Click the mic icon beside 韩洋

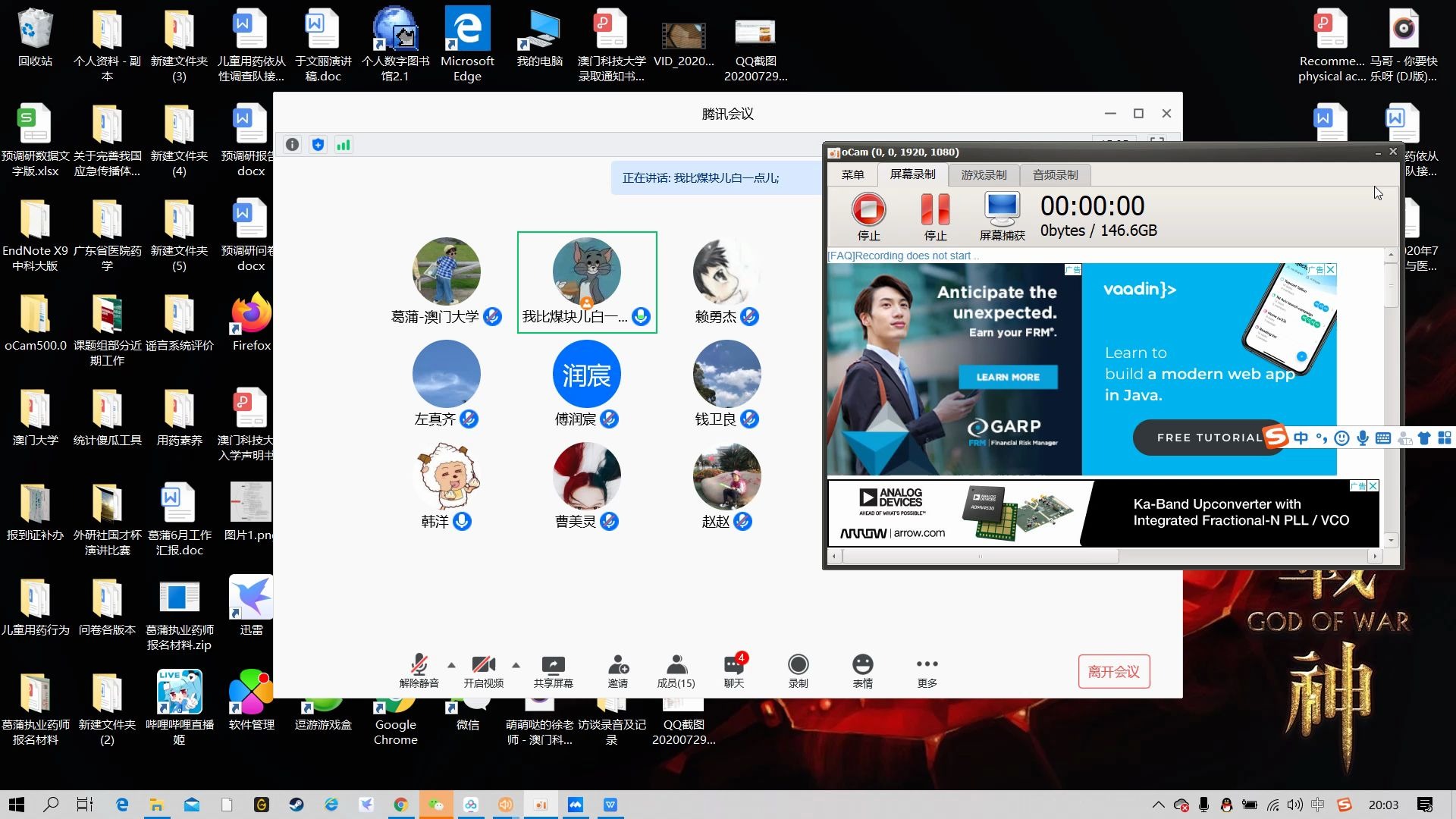pos(462,521)
